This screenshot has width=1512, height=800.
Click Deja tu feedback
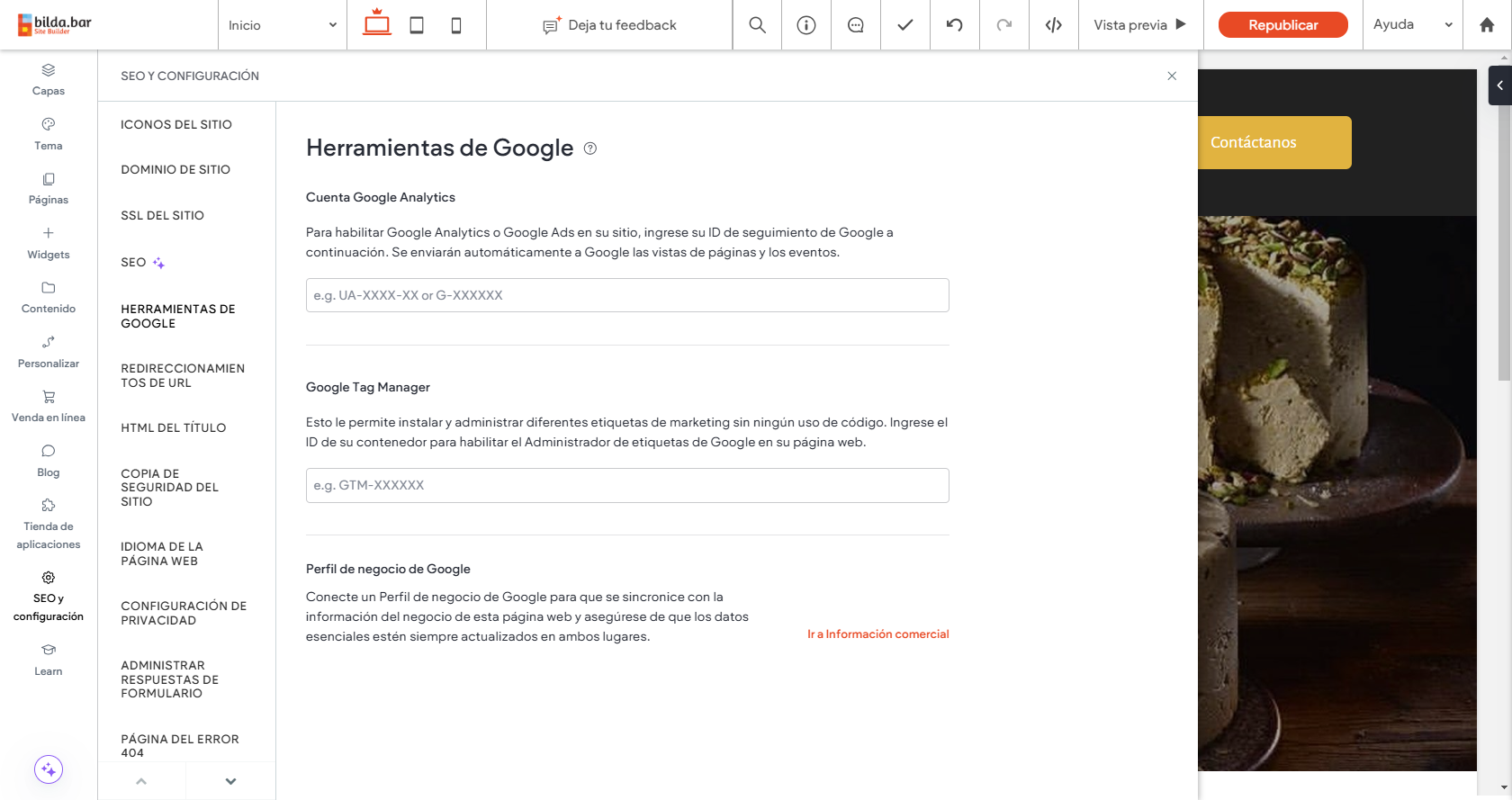pyautogui.click(x=610, y=25)
